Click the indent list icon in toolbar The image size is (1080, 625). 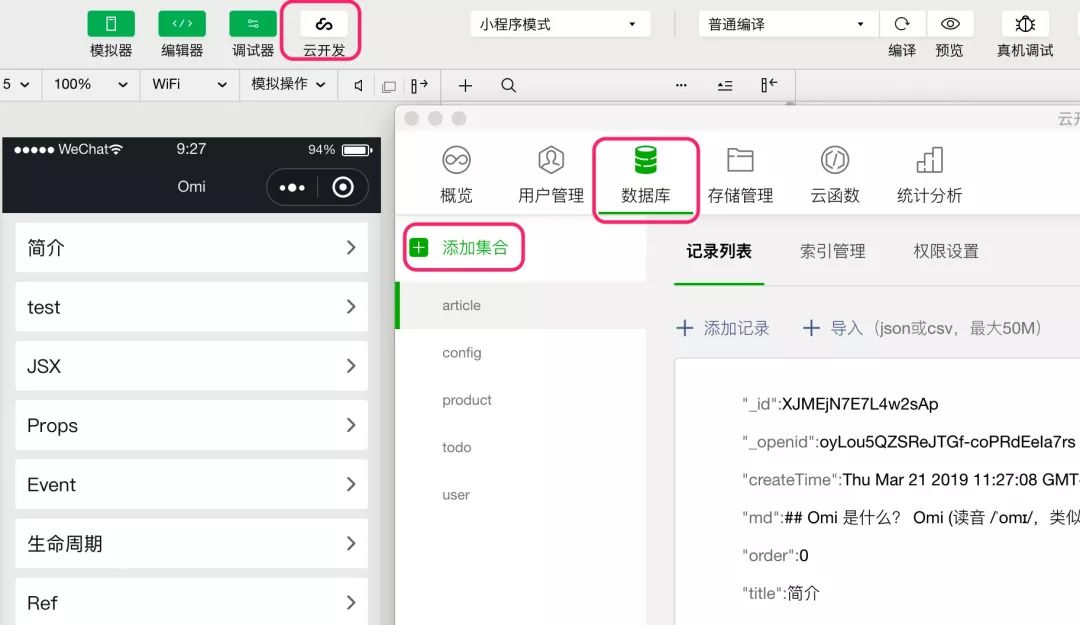[x=725, y=85]
